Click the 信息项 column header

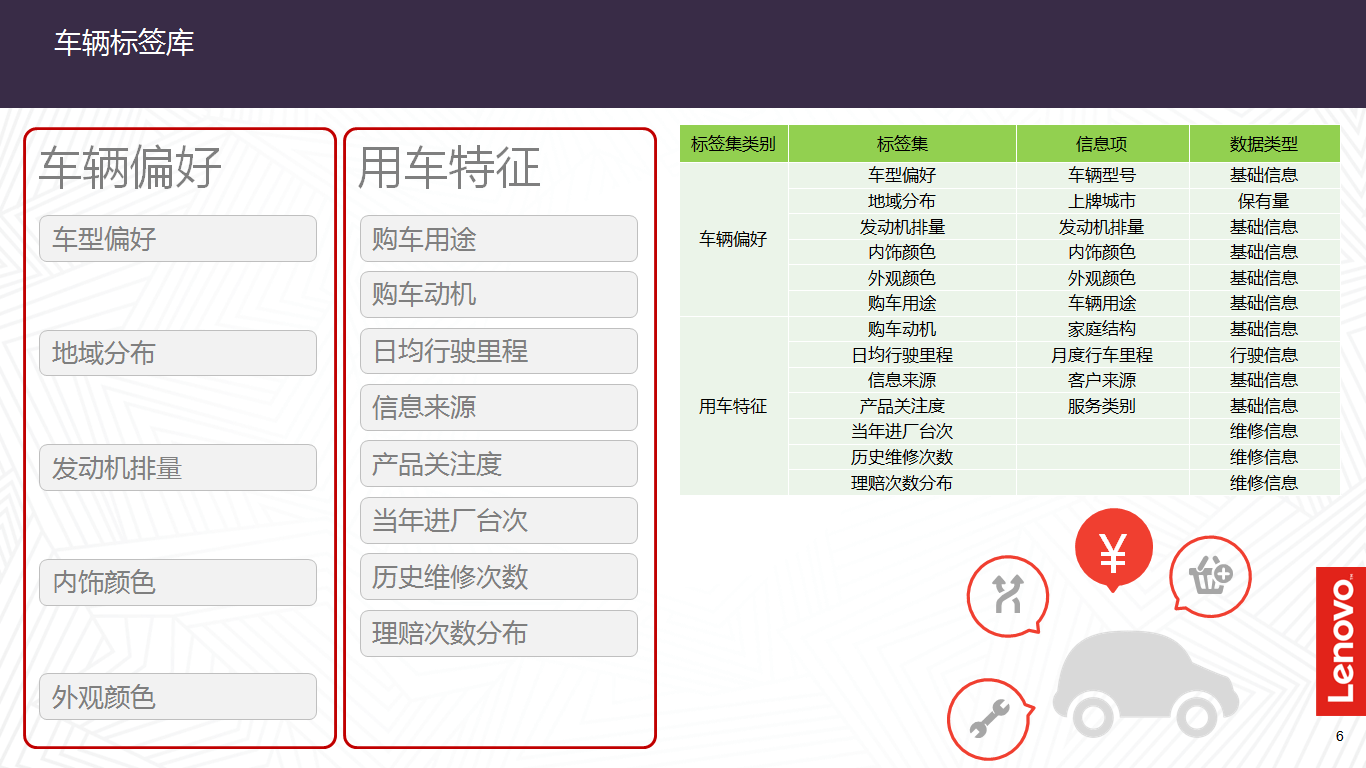tap(1102, 144)
